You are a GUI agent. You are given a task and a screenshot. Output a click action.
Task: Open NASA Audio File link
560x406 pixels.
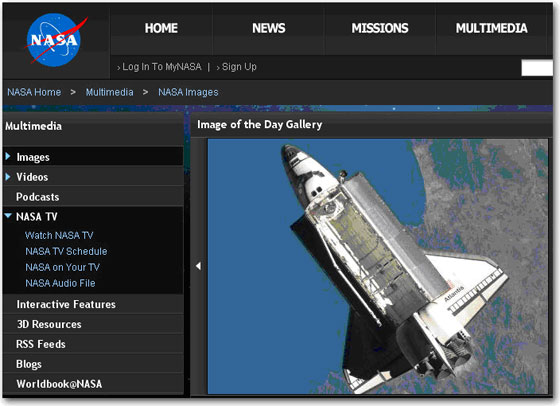click(60, 283)
